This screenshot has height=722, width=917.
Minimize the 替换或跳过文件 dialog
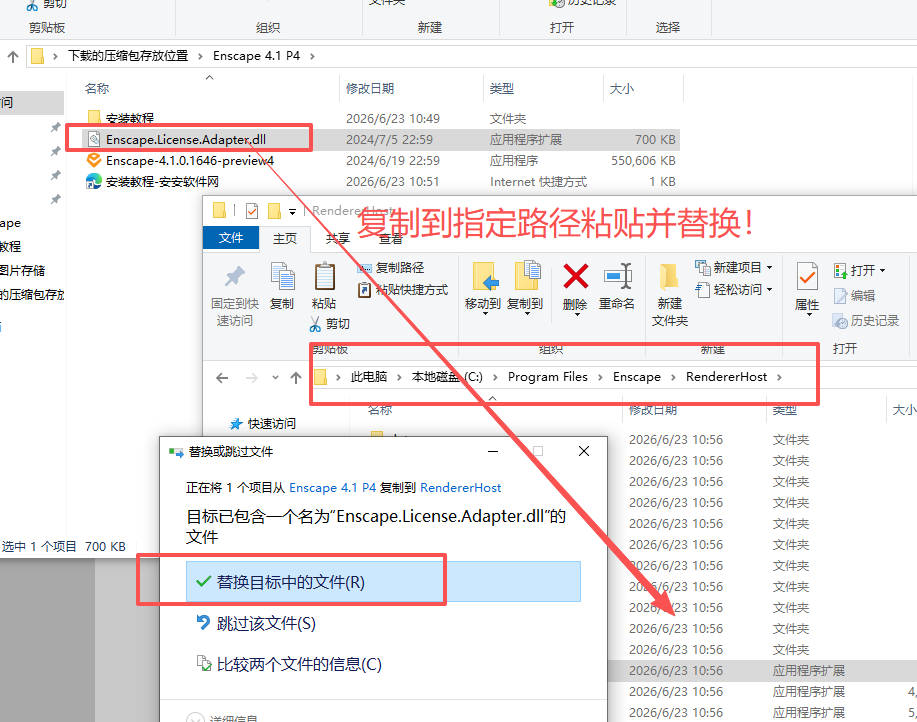[x=493, y=451]
